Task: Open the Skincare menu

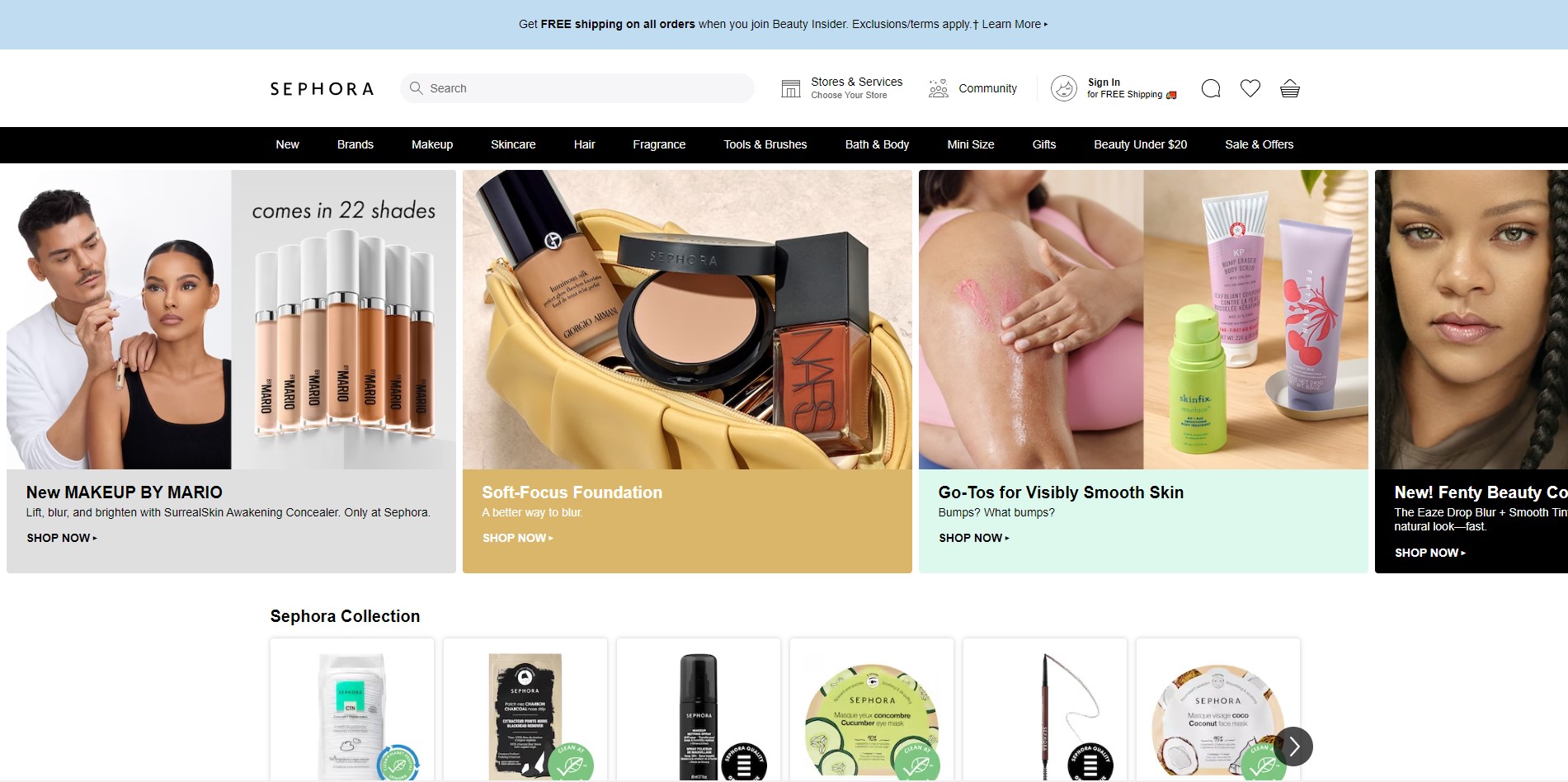Action: pyautogui.click(x=513, y=144)
